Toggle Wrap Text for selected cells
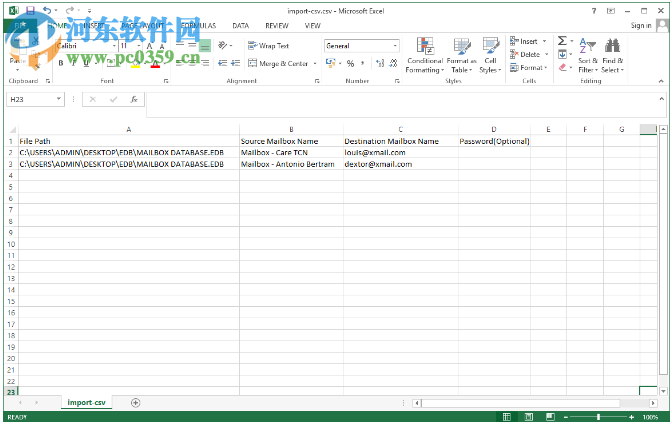The height and width of the screenshot is (422, 672). [268, 46]
